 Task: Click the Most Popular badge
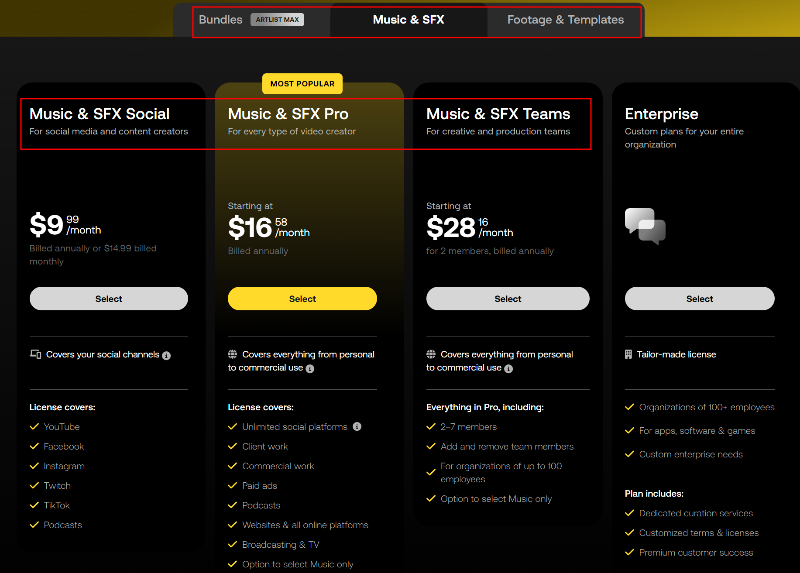(302, 84)
